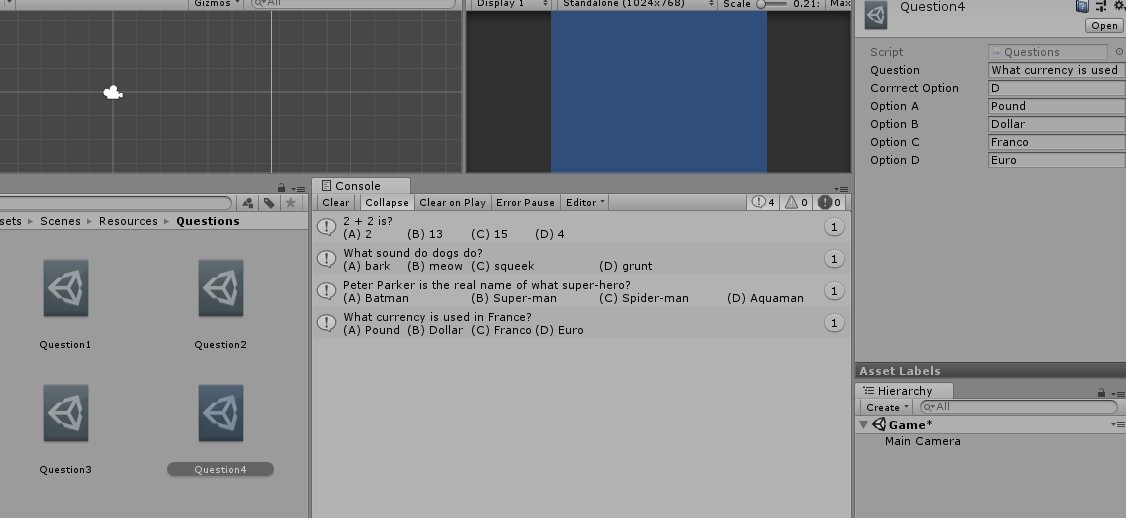
Task: Click the Question text field in Inspector
Action: [x=1056, y=70]
